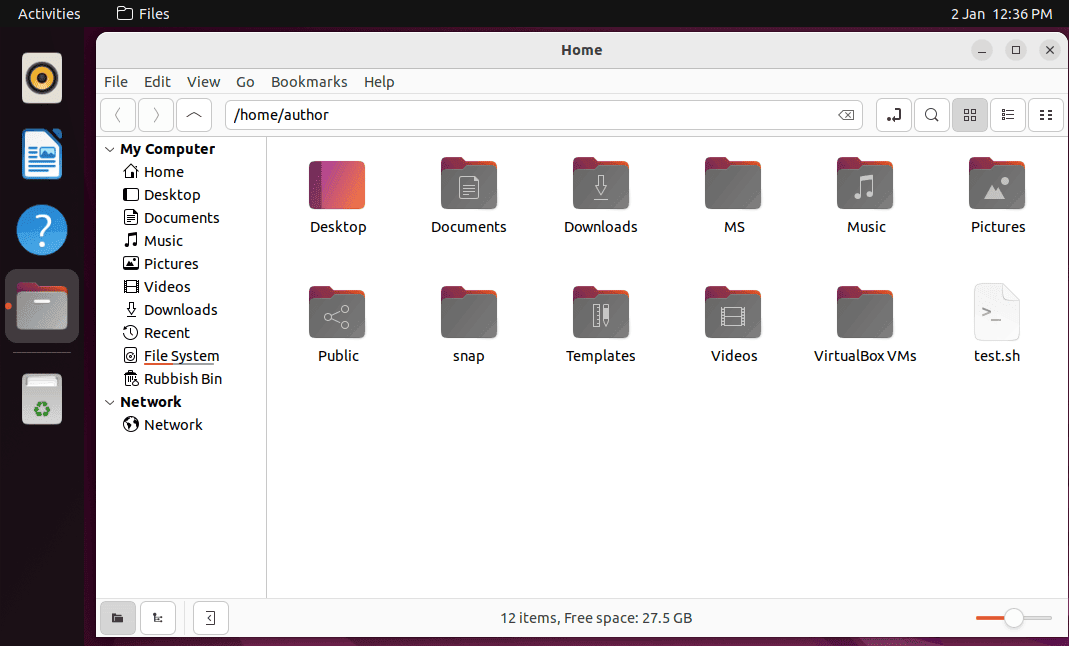Select File System in the sidebar
Viewport: 1069px width, 646px height.
point(181,355)
